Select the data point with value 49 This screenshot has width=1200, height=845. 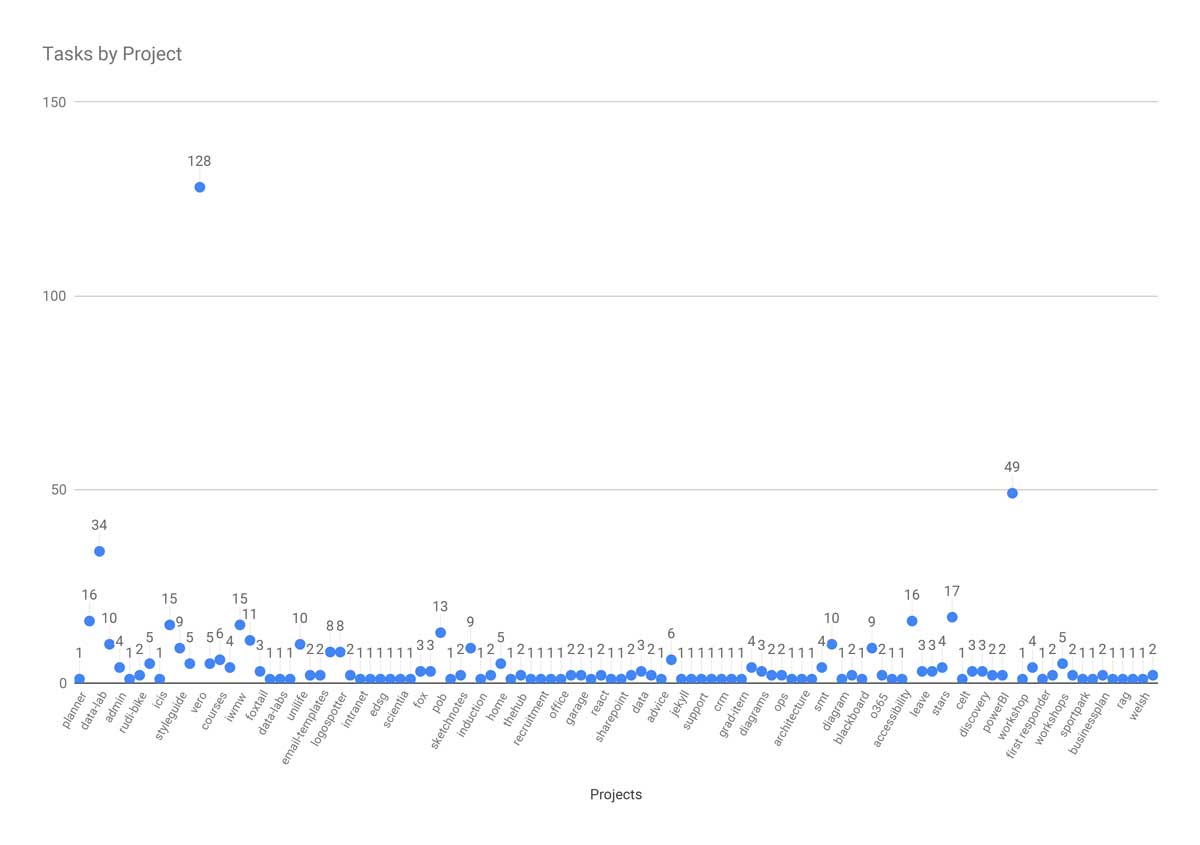point(1012,493)
